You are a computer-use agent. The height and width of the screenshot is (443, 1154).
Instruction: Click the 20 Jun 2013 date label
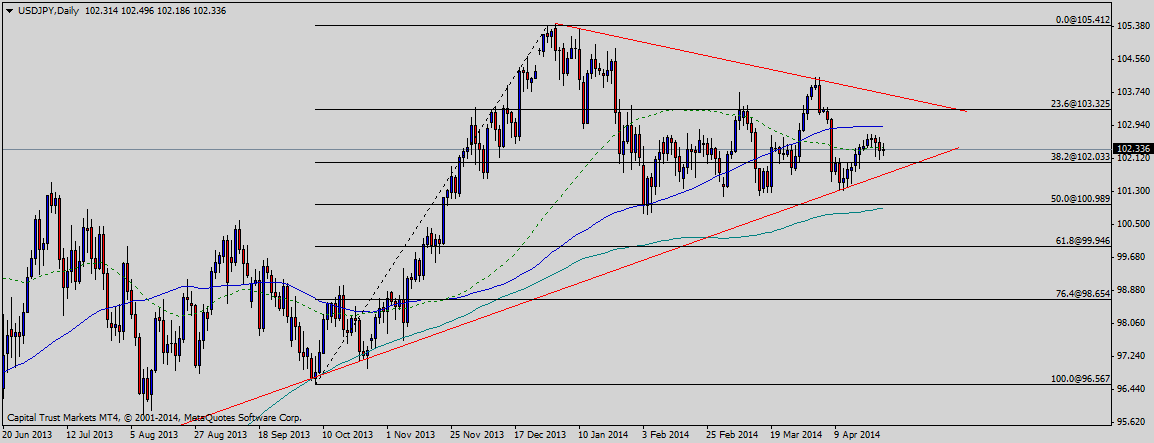tap(28, 435)
